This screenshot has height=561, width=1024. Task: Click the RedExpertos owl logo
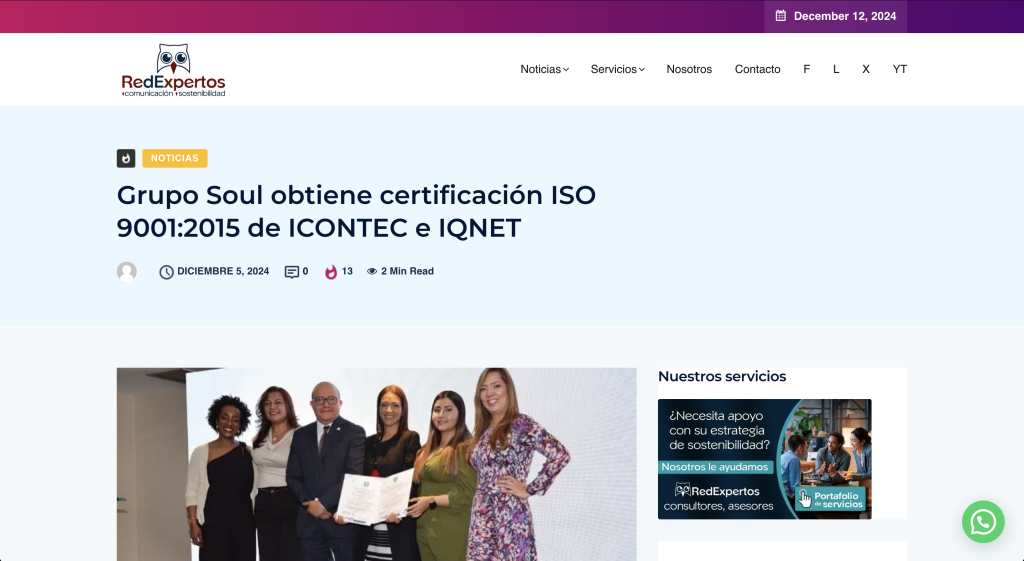(173, 70)
